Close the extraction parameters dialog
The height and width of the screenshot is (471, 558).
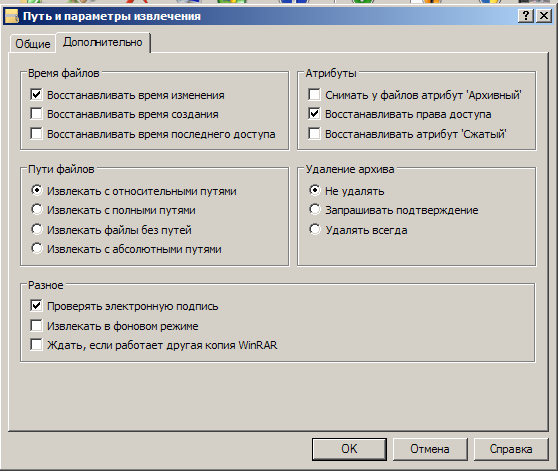point(544,16)
